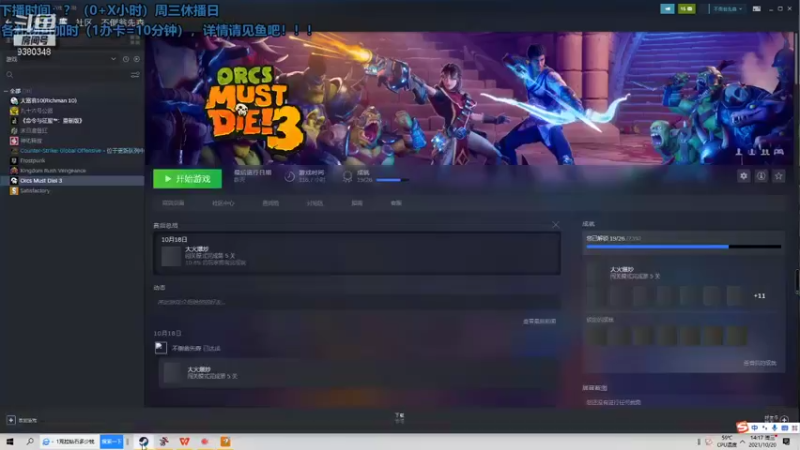The image size is (800, 450).
Task: Click the small achievement progress bar near play
Action: [392, 180]
